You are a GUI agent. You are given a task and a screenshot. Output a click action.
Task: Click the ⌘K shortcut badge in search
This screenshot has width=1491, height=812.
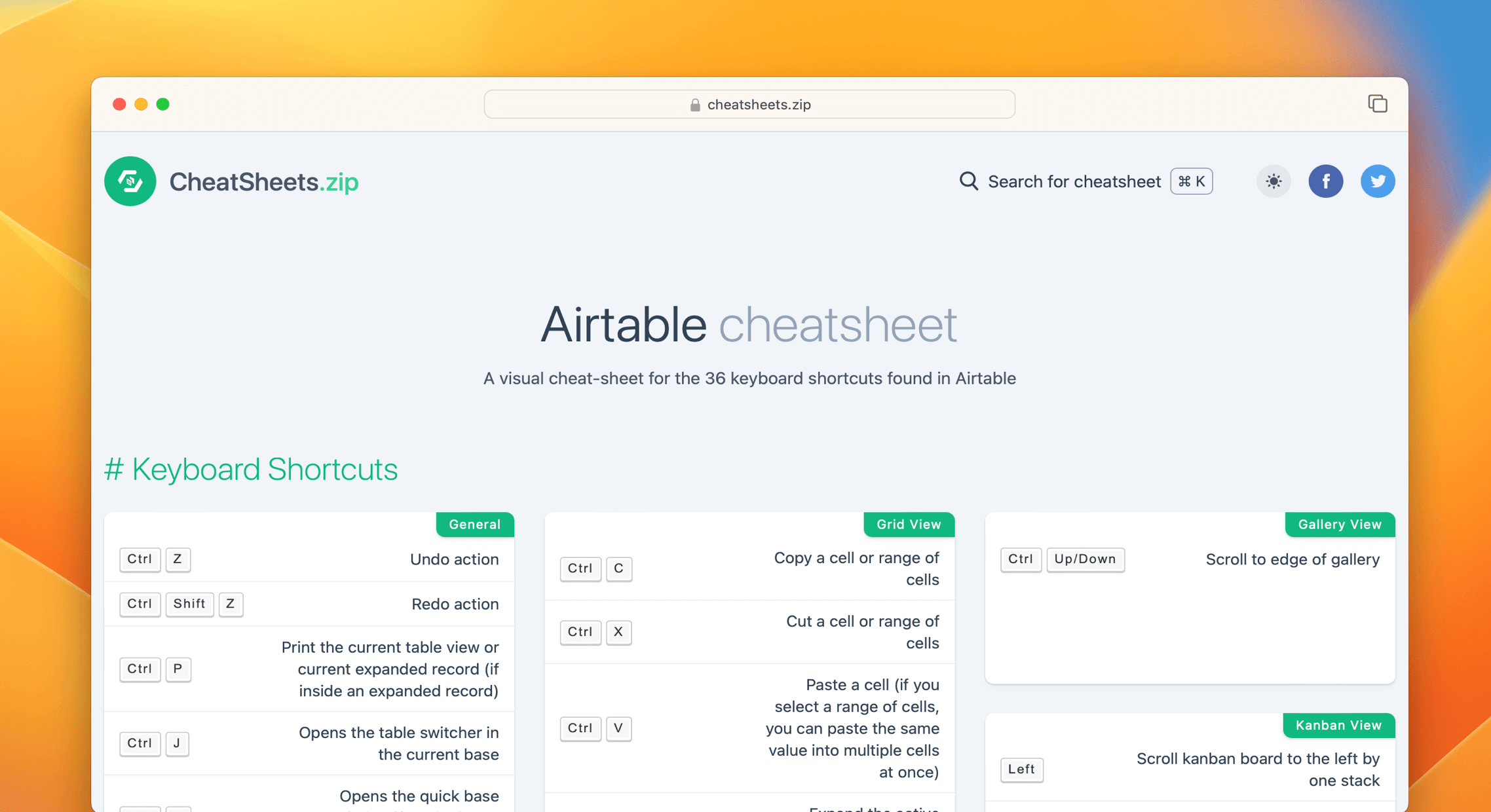1191,181
